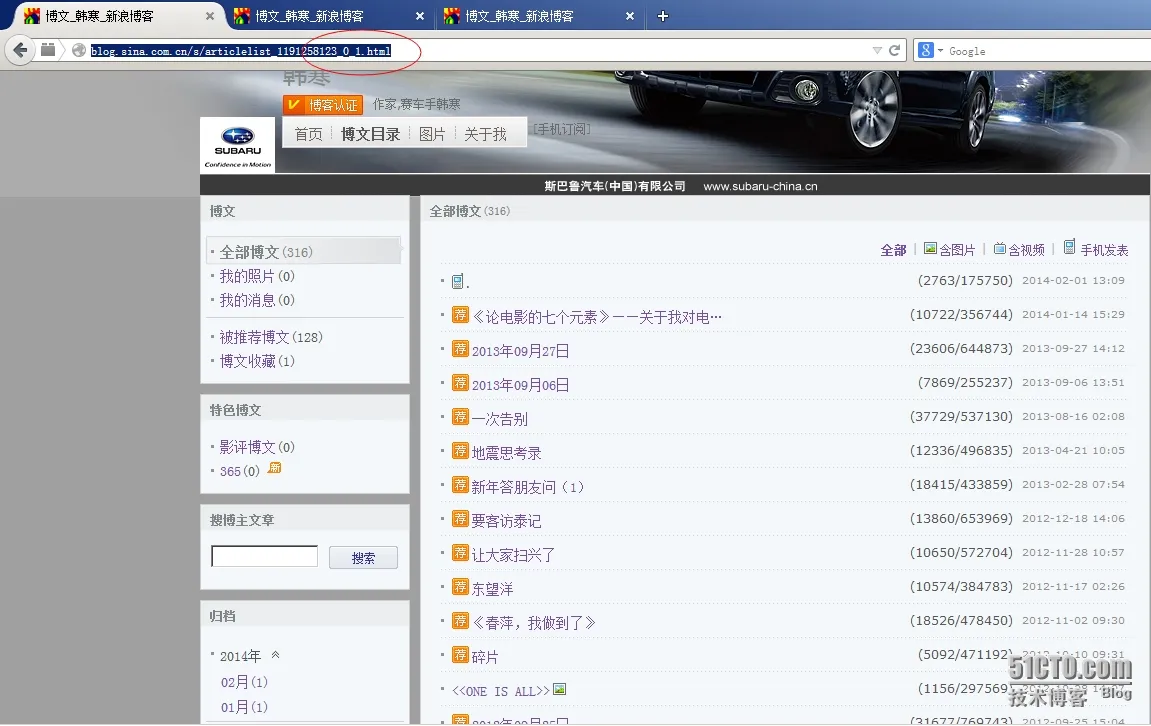Viewport: 1151px width, 726px height.
Task: Open 新年答朋友问（1） article
Action: pos(528,487)
